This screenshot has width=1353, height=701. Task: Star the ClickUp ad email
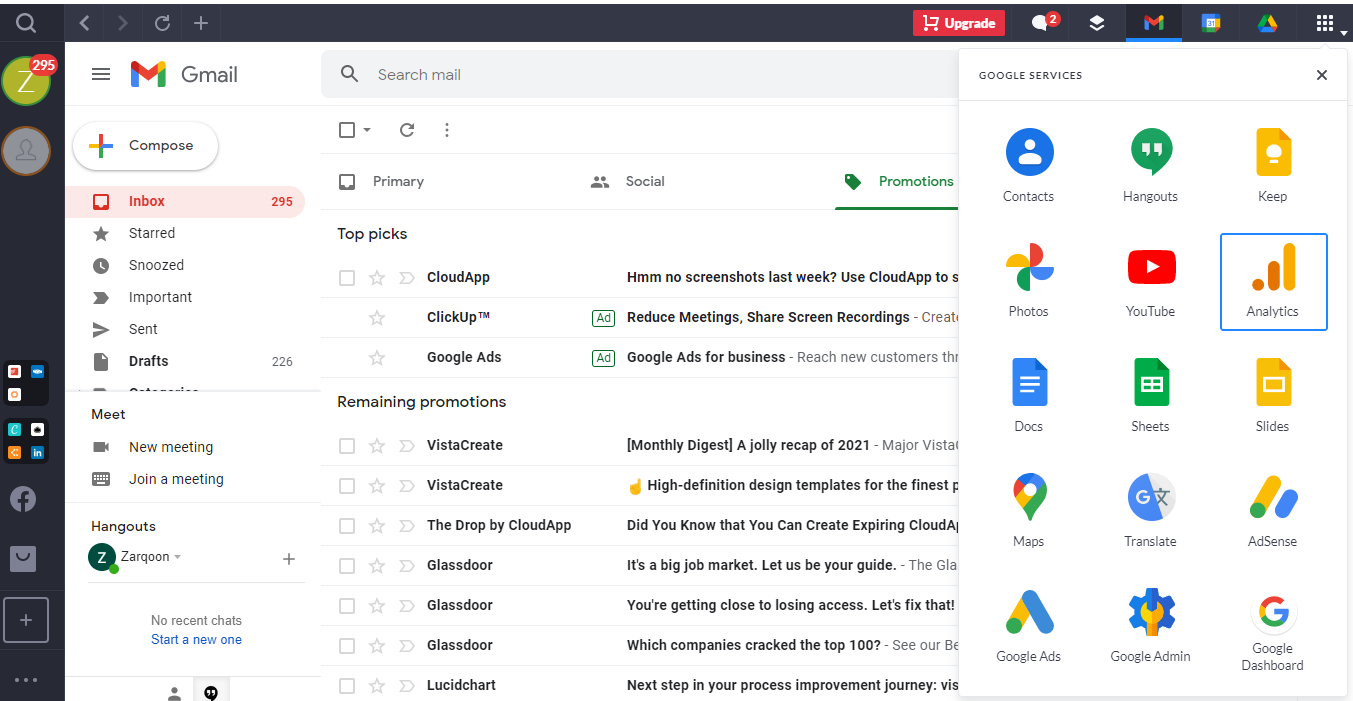pyautogui.click(x=377, y=318)
